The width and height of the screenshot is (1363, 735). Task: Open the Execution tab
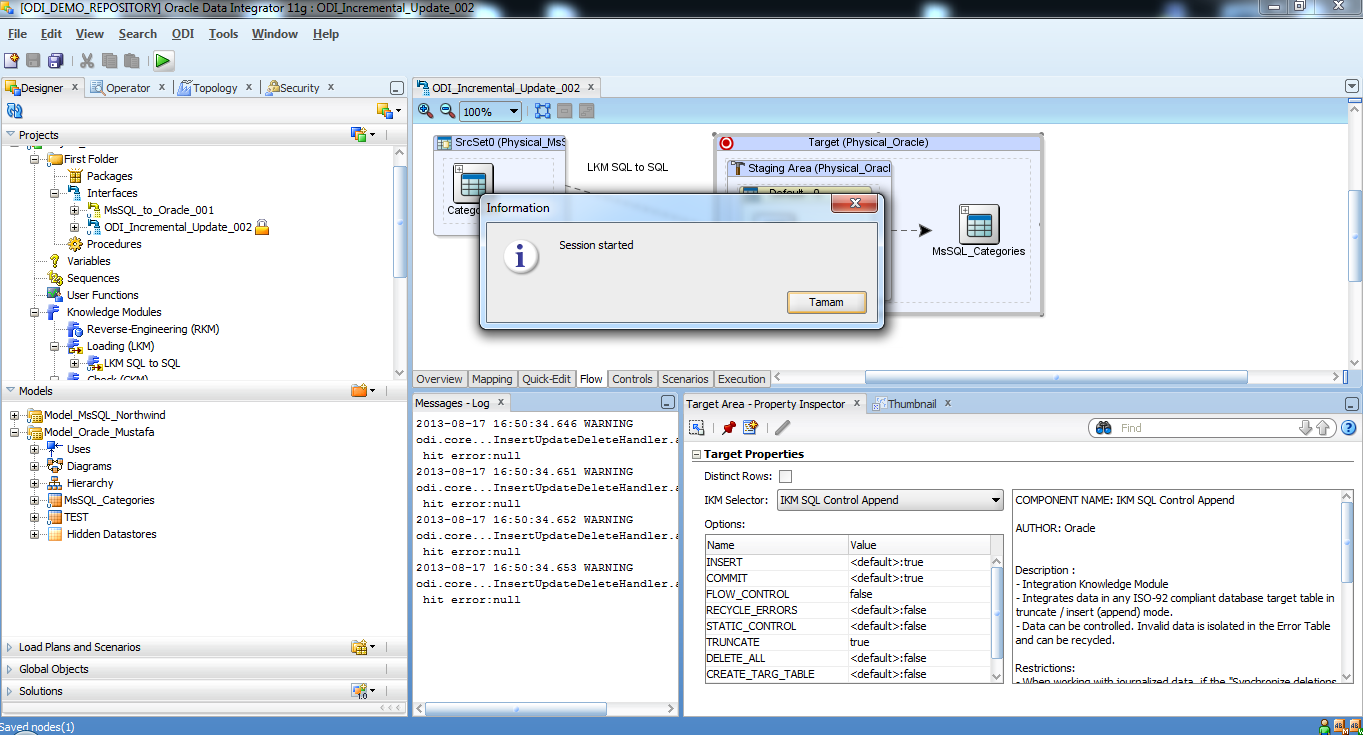coord(742,379)
